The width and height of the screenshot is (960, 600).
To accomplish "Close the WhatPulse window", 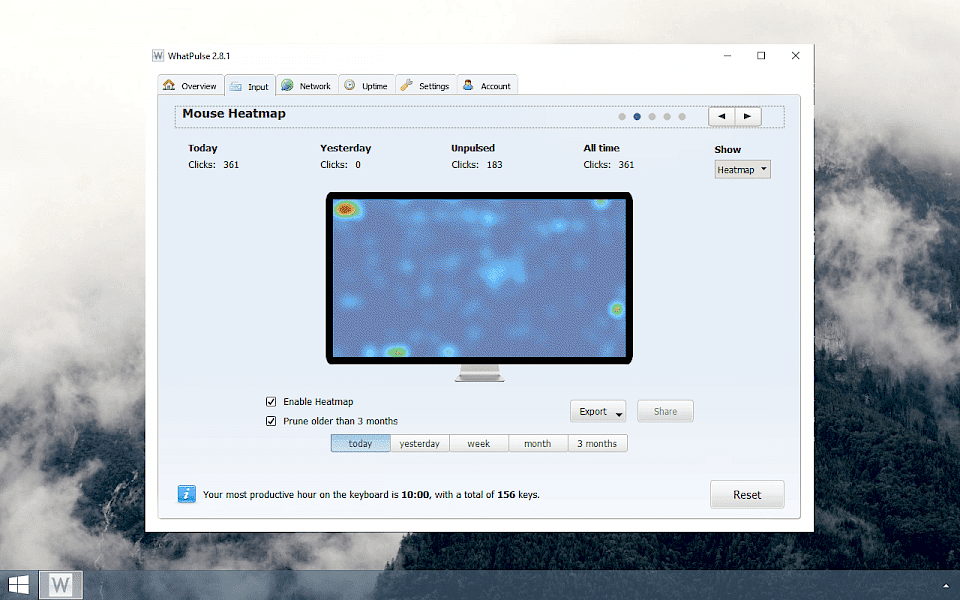I will pyautogui.click(x=795, y=56).
